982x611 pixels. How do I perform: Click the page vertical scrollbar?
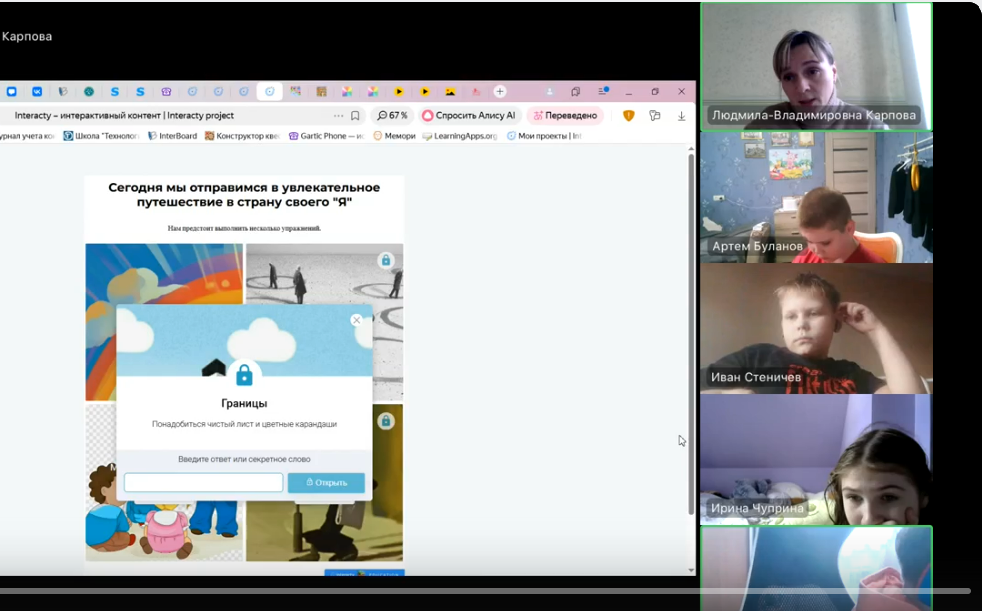click(x=690, y=330)
